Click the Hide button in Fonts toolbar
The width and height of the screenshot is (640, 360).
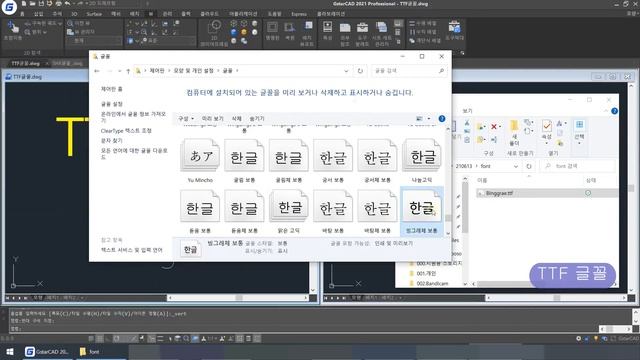pos(257,119)
